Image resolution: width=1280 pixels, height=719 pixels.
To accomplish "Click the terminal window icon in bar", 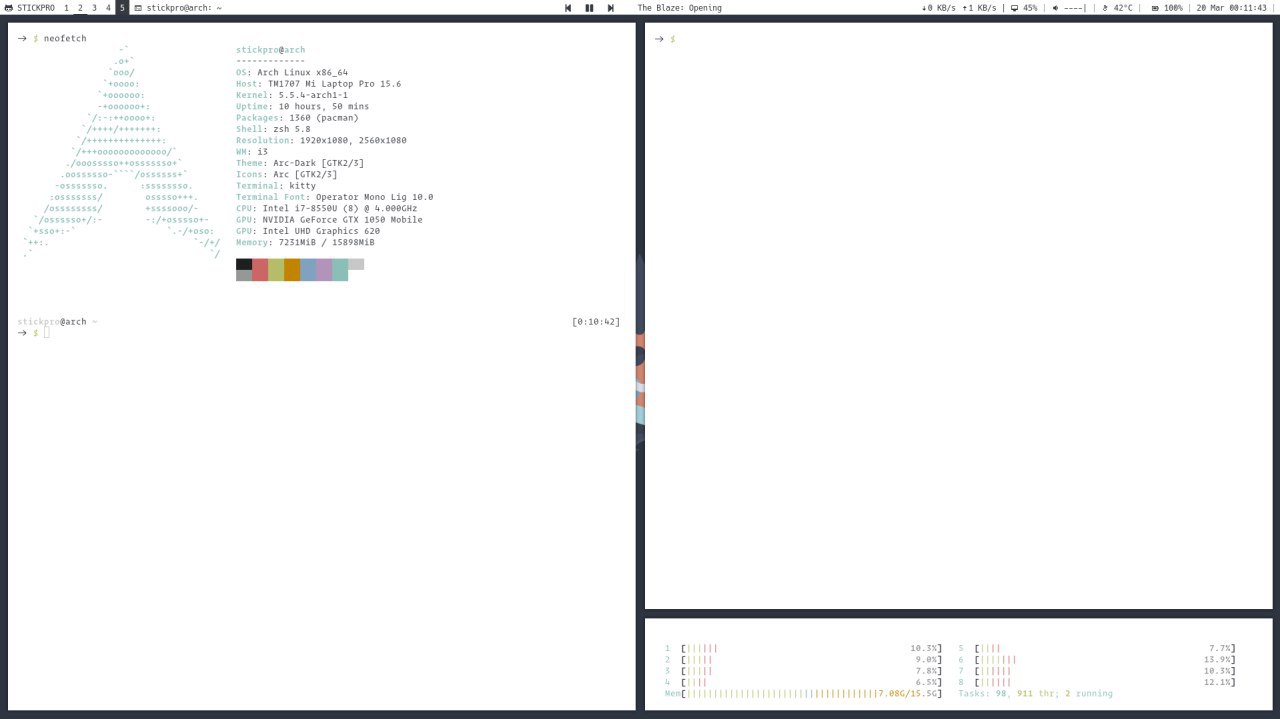I will [138, 8].
